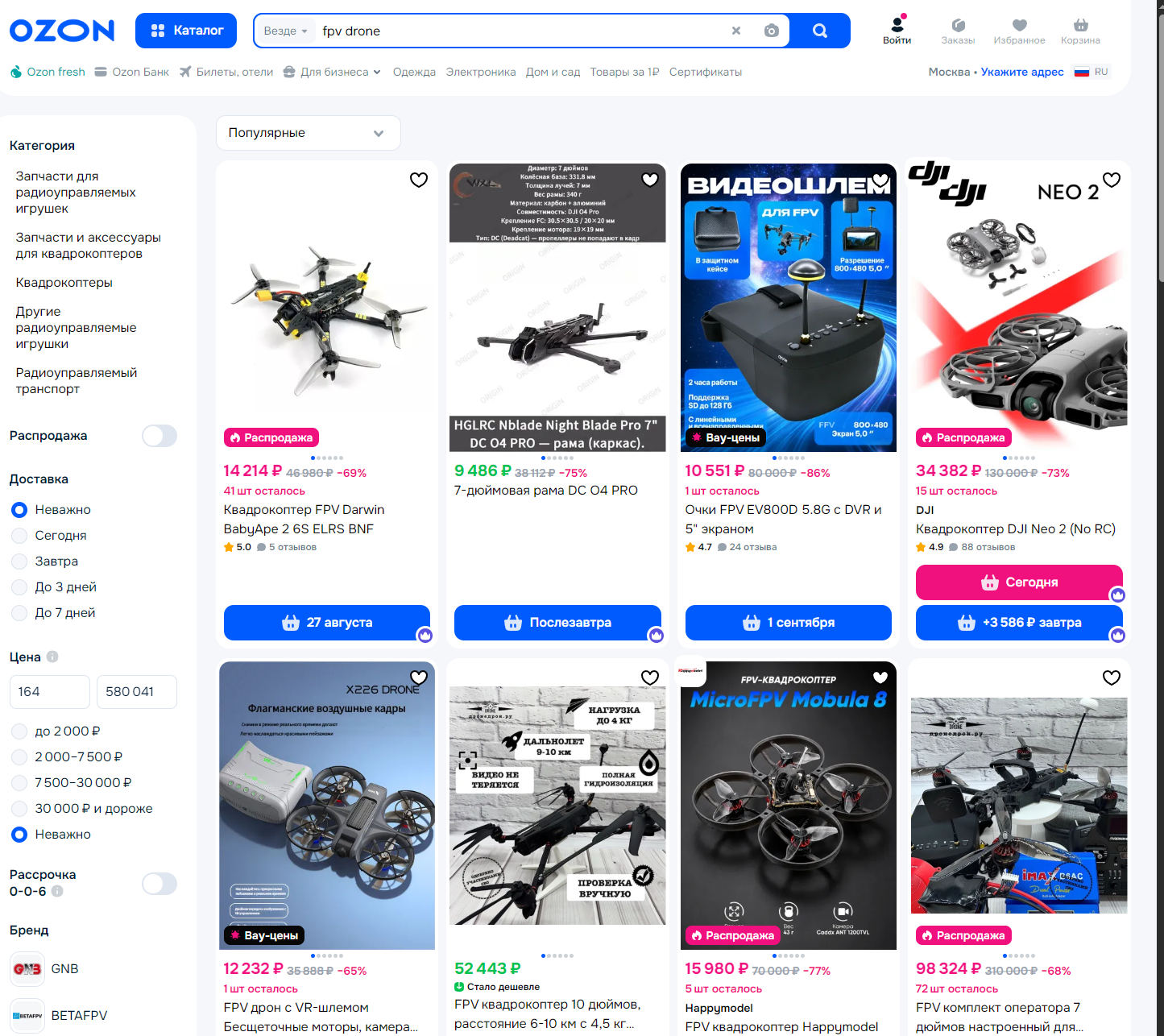
Task: Favorite the FPV EV800D goggles
Action: (880, 180)
